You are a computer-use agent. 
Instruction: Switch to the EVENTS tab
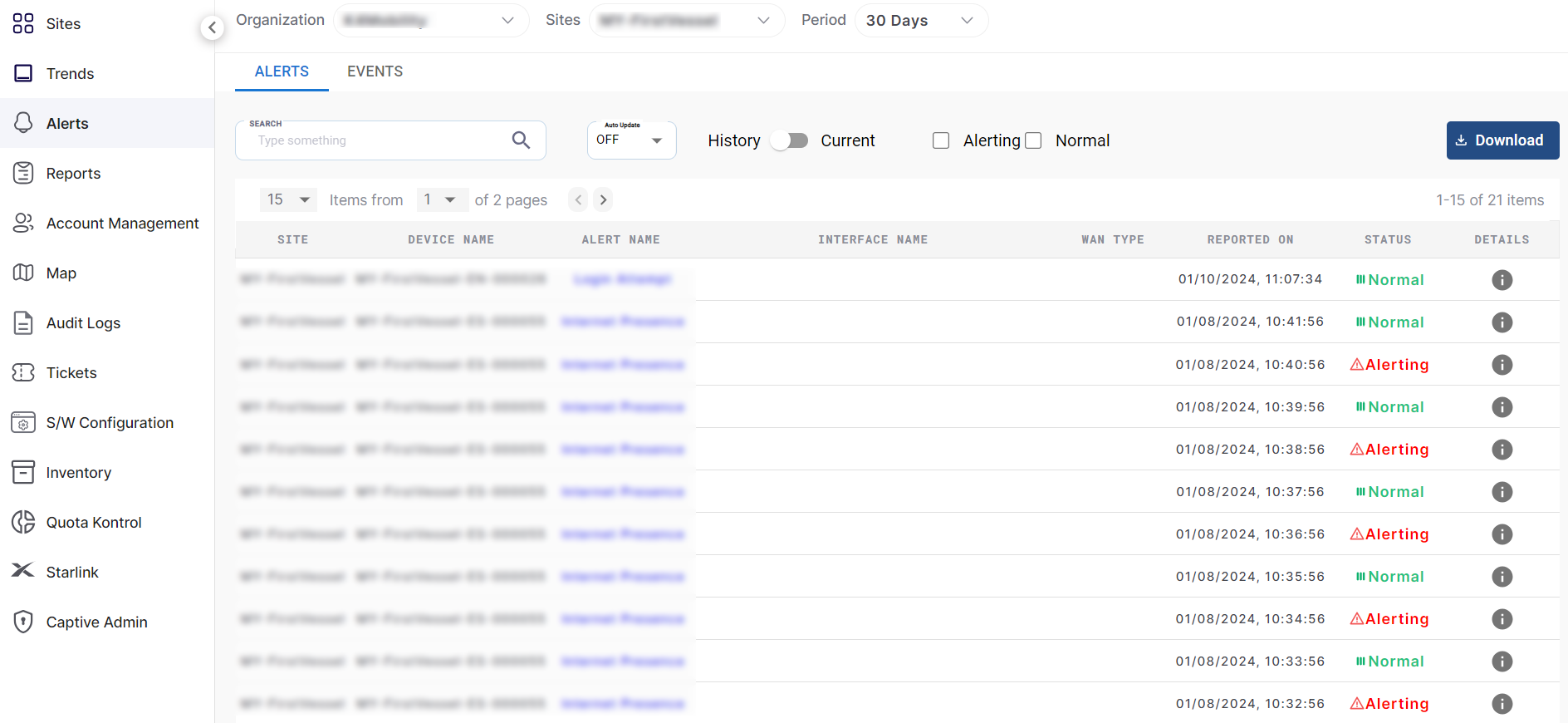click(x=375, y=71)
